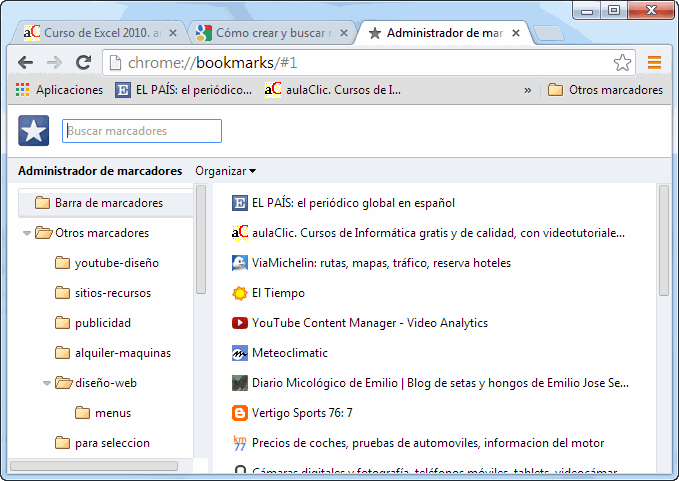Select Barra de marcadores folder in tree
The width and height of the screenshot is (679, 481).
(106, 203)
